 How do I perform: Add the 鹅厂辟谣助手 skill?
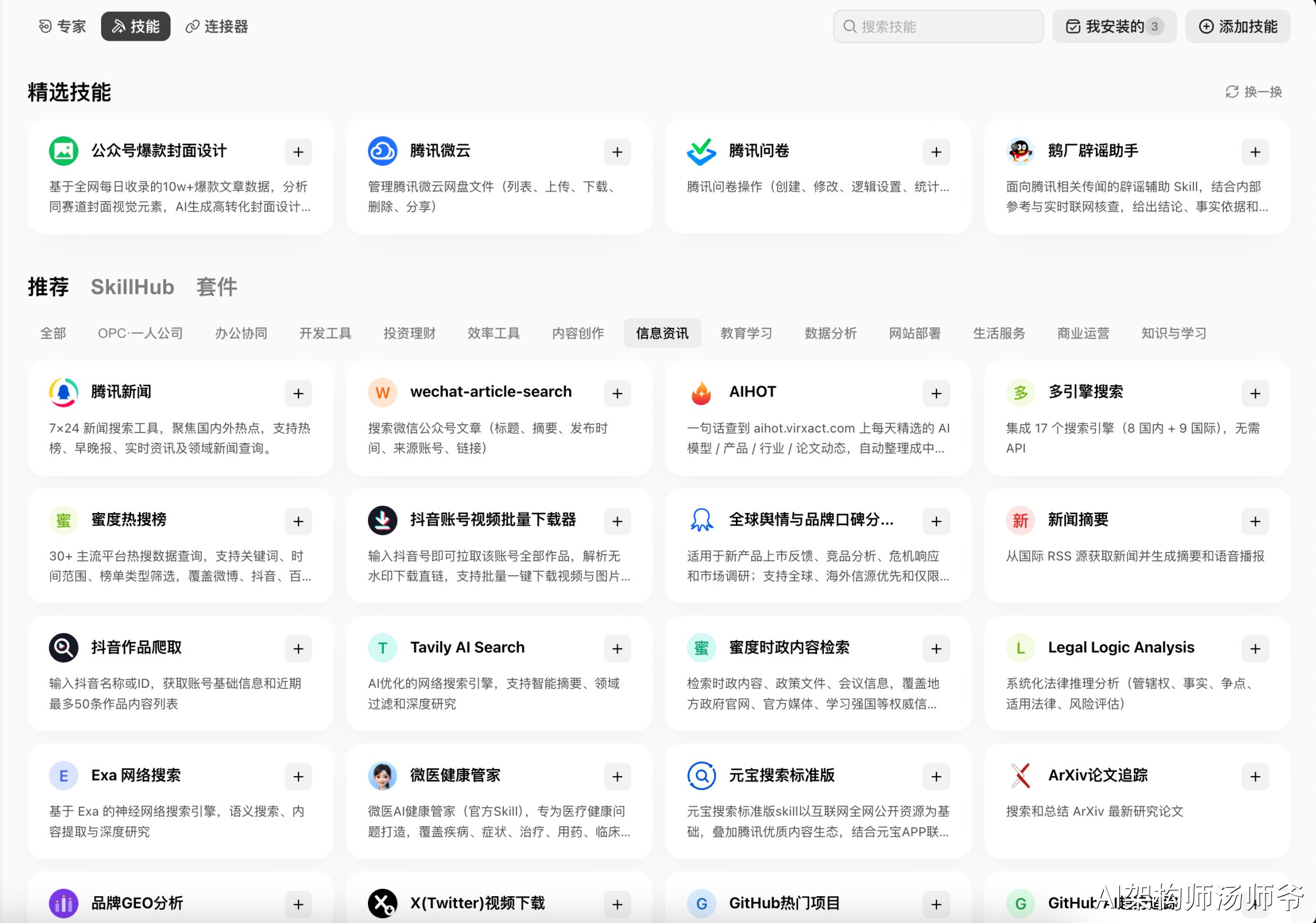coord(1255,152)
